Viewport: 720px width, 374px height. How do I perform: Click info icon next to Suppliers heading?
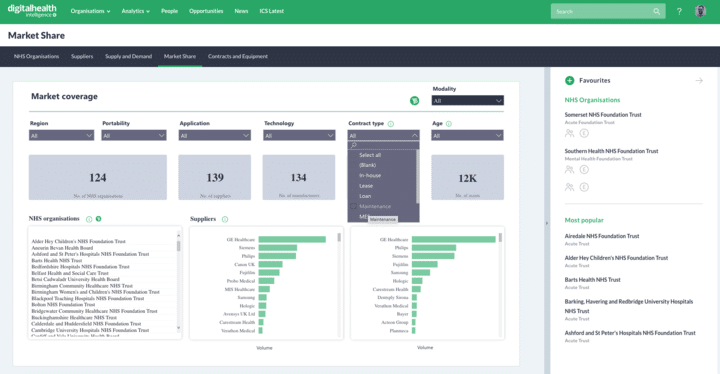225,219
